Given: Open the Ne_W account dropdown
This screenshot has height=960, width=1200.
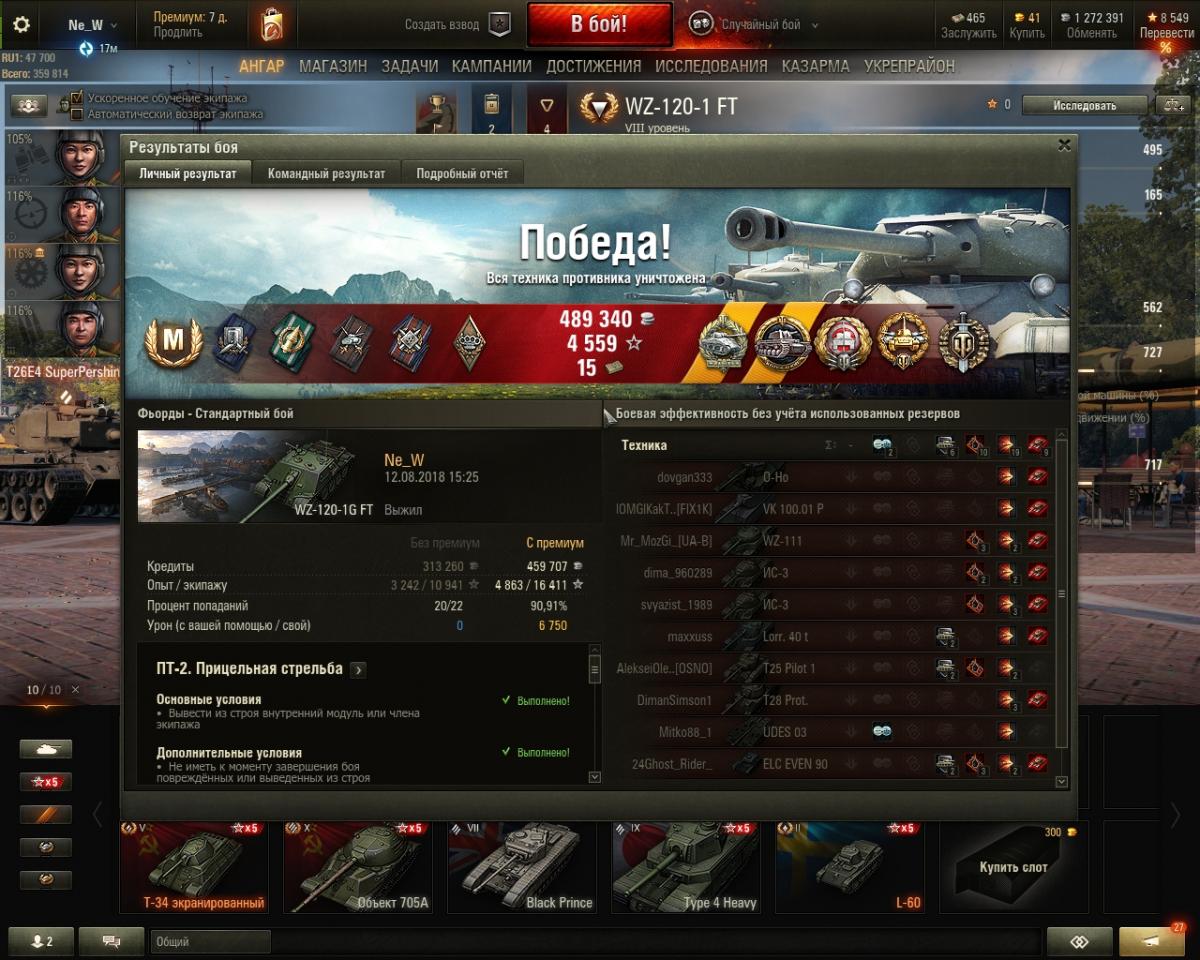Looking at the screenshot, I should tap(91, 25).
